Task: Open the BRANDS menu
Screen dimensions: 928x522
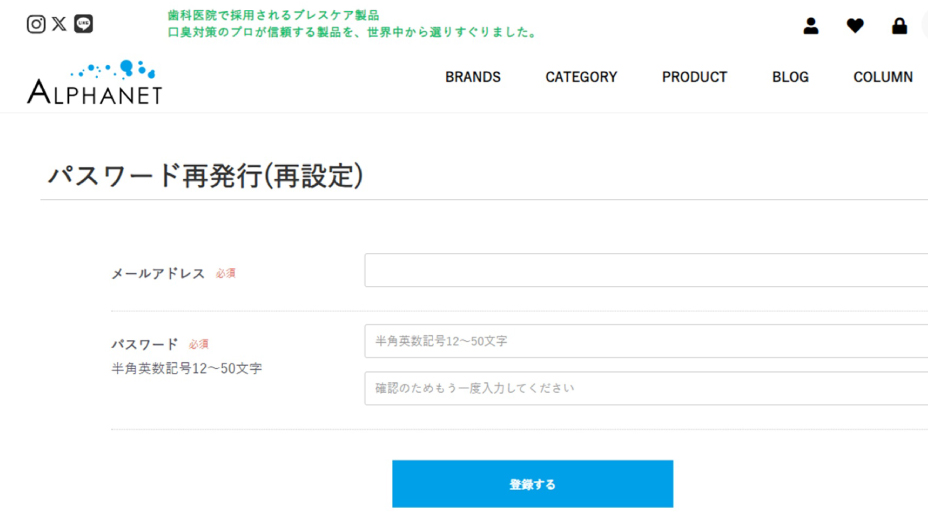Action: (x=473, y=77)
